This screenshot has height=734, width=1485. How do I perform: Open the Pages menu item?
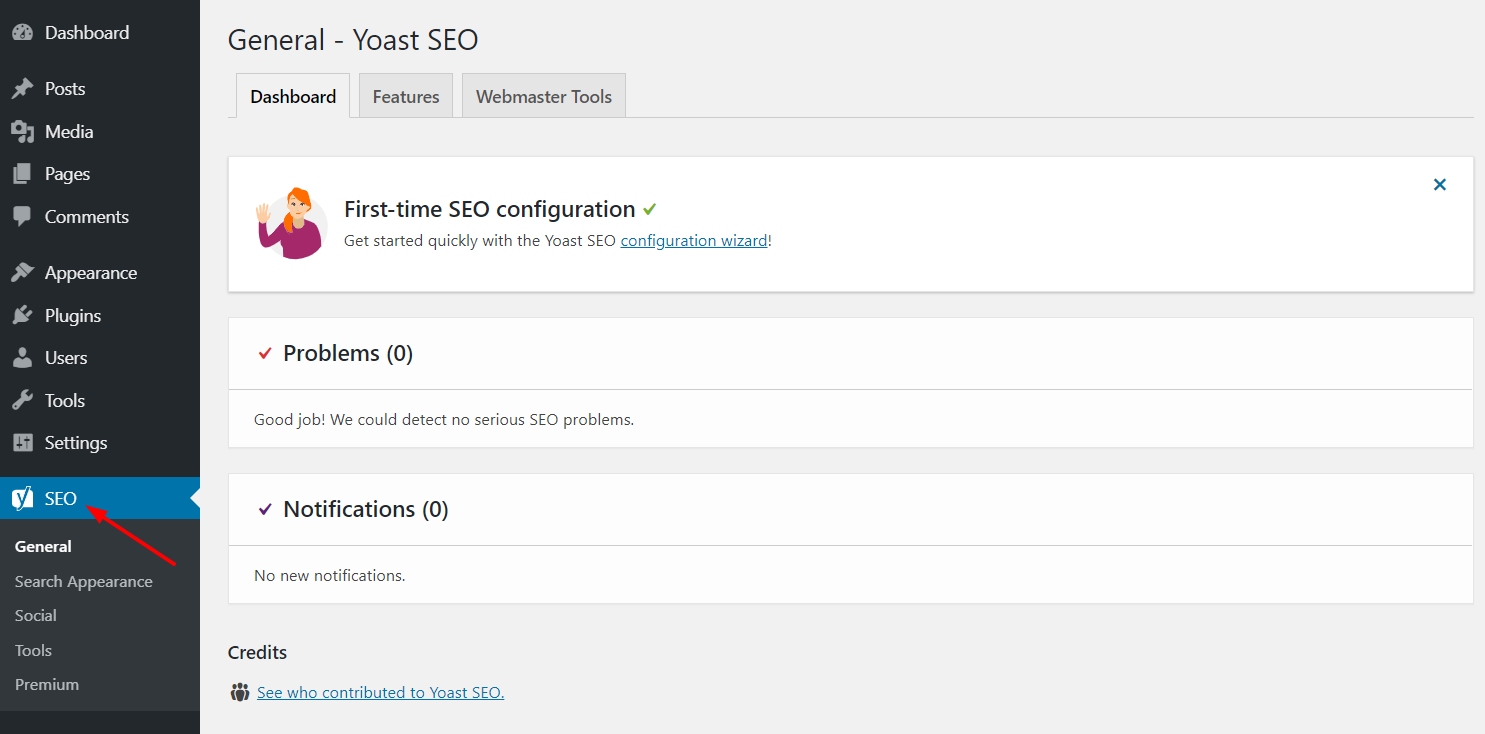point(100,174)
